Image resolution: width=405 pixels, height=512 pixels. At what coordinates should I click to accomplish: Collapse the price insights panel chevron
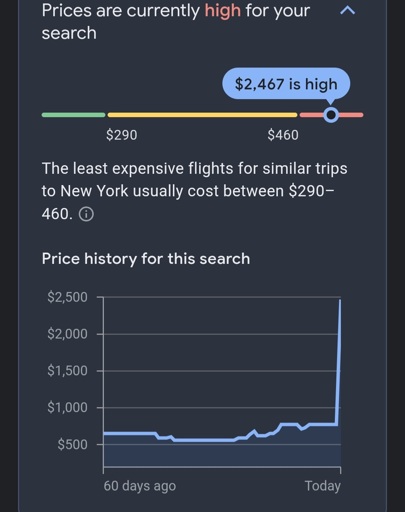[x=348, y=11]
